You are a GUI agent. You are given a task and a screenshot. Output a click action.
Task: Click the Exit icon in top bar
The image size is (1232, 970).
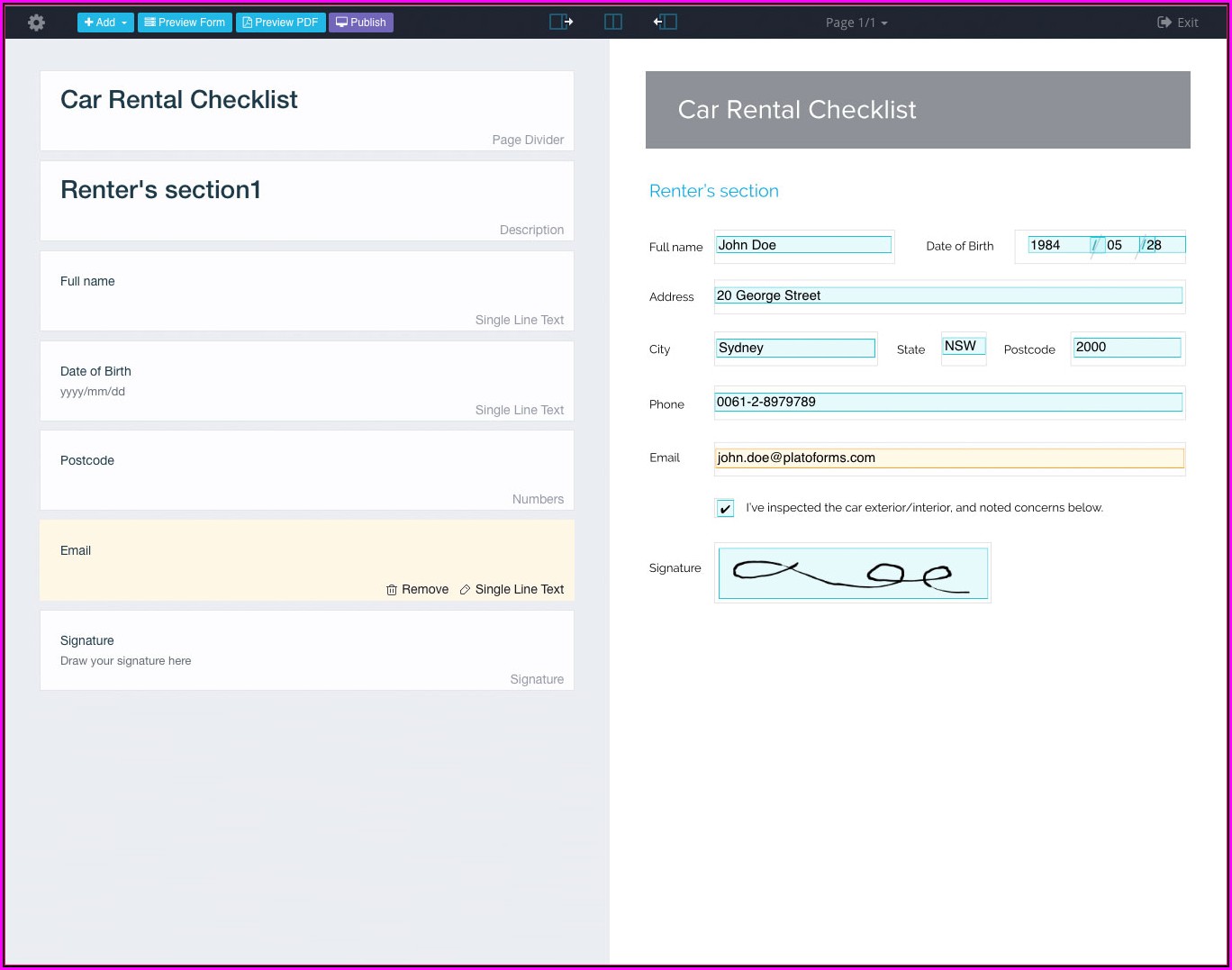pyautogui.click(x=1164, y=23)
